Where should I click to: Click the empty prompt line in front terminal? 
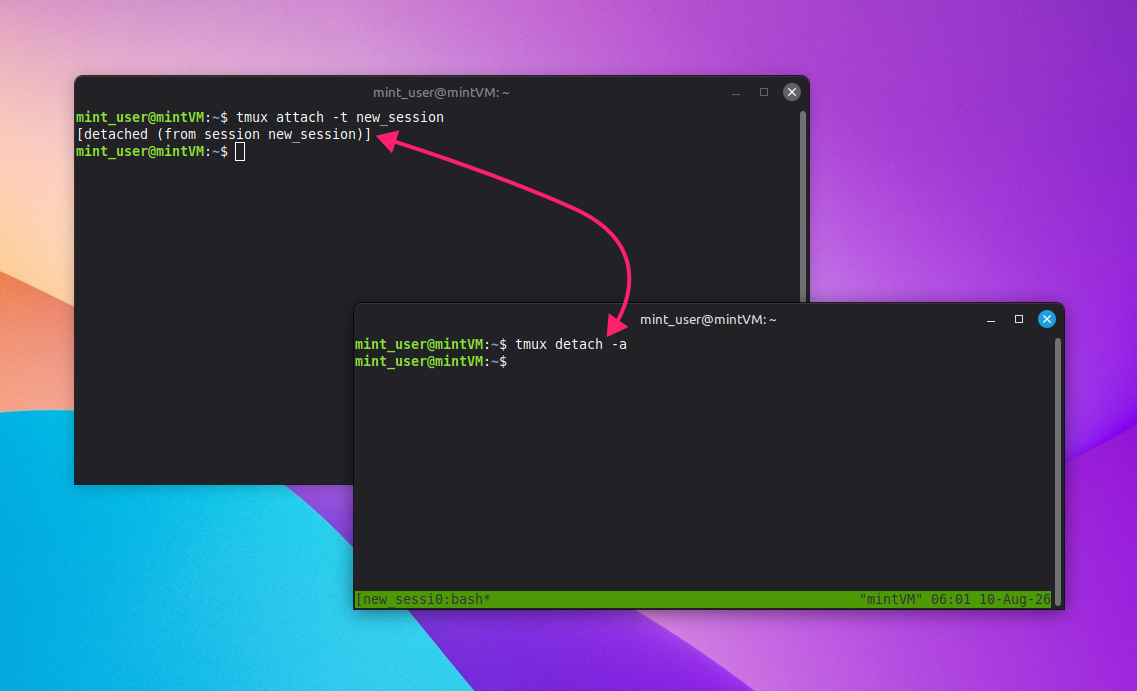click(431, 361)
